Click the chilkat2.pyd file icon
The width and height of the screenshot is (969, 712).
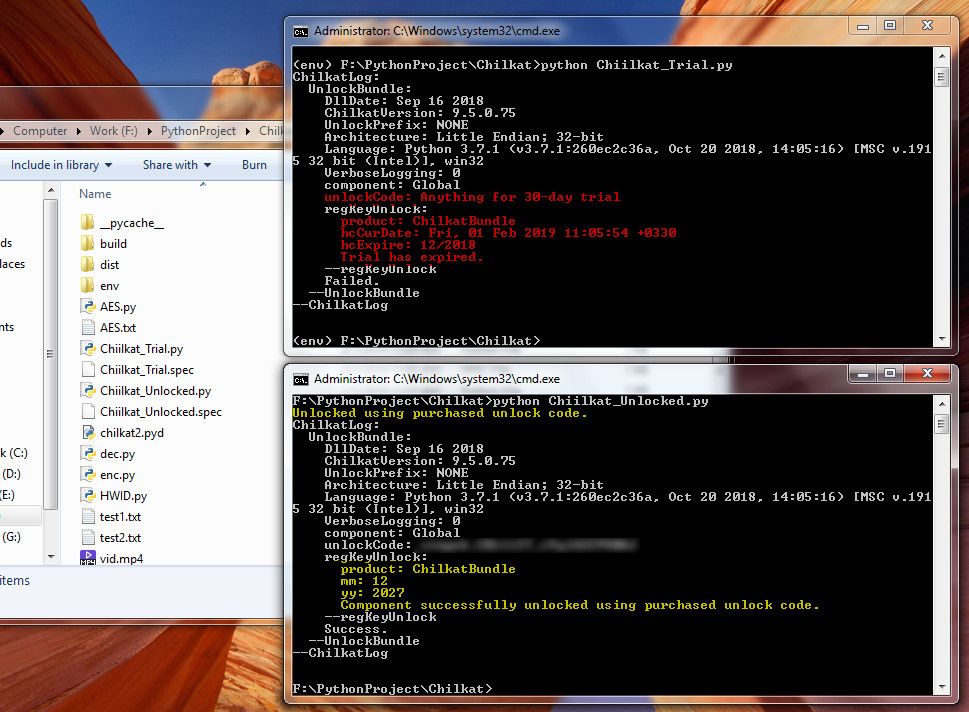87,433
